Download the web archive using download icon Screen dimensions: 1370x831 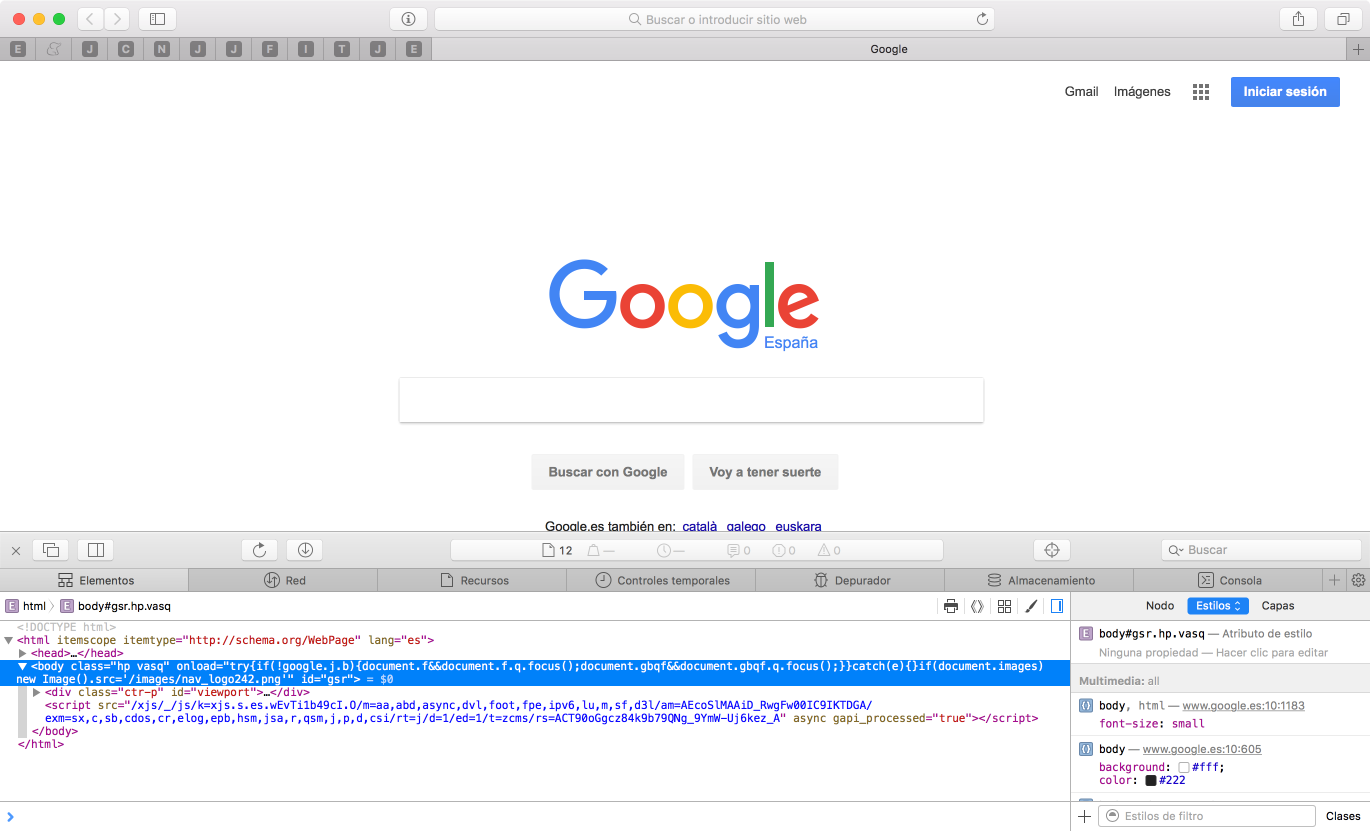(304, 549)
